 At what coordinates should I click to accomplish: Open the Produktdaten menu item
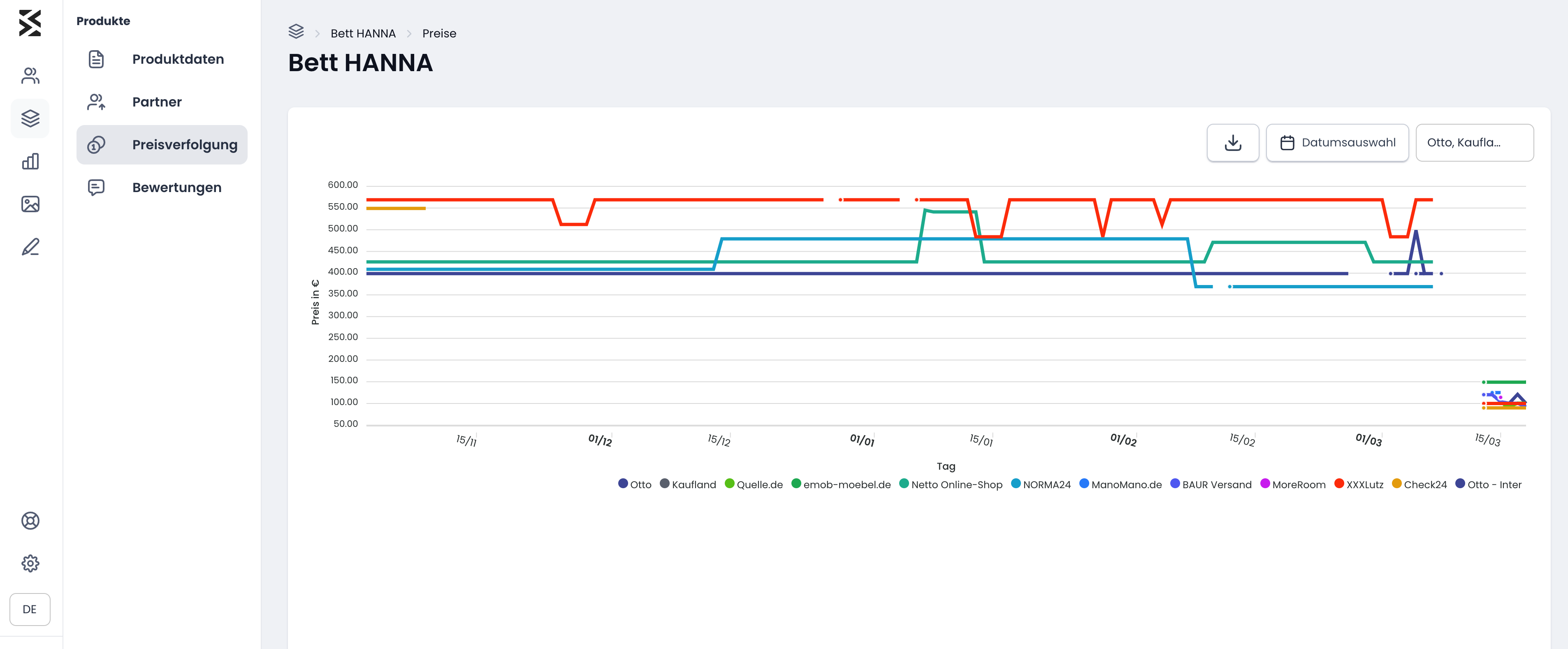click(x=162, y=59)
